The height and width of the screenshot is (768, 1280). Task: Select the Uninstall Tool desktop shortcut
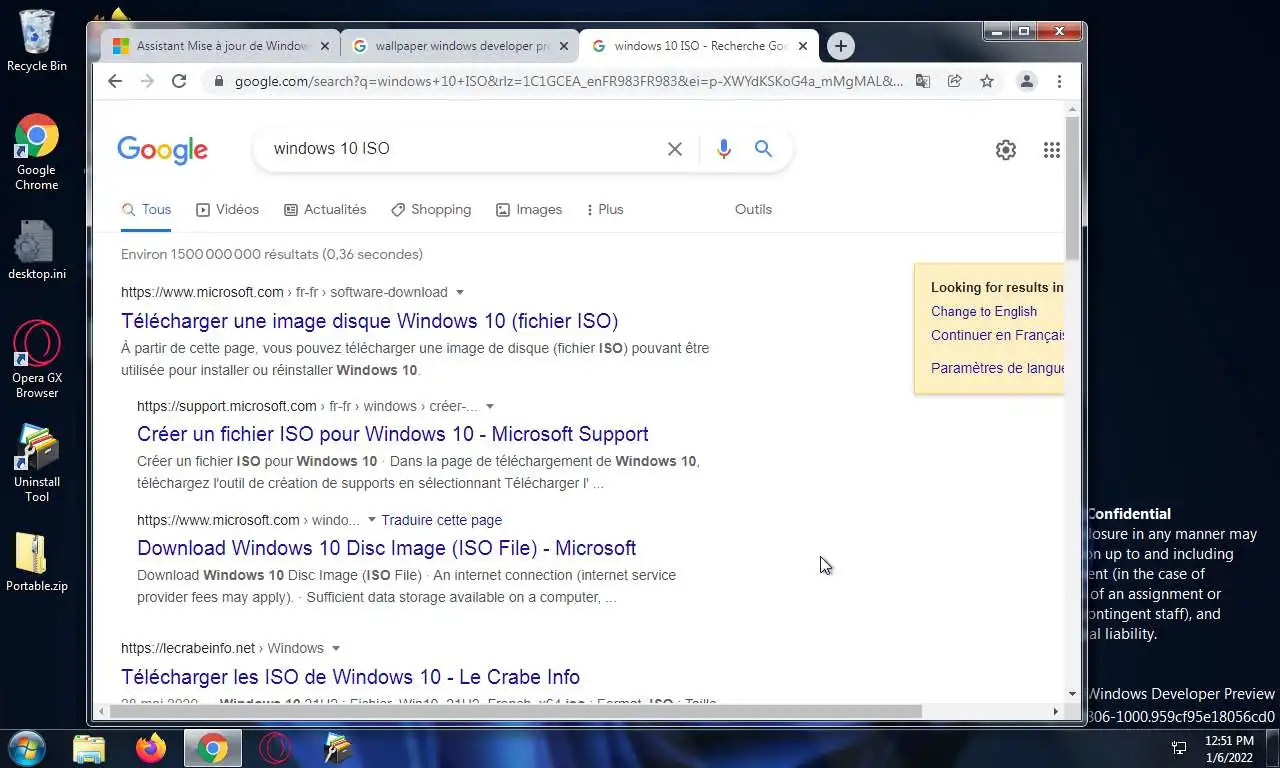click(37, 464)
